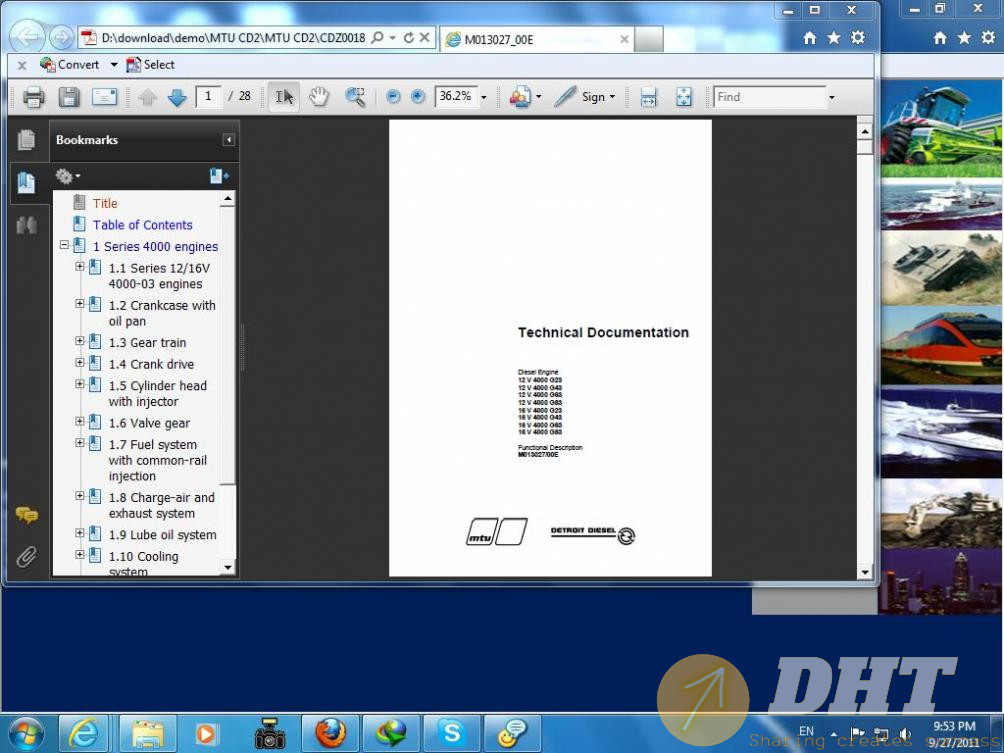
Task: Click the page number input field
Action: point(208,97)
